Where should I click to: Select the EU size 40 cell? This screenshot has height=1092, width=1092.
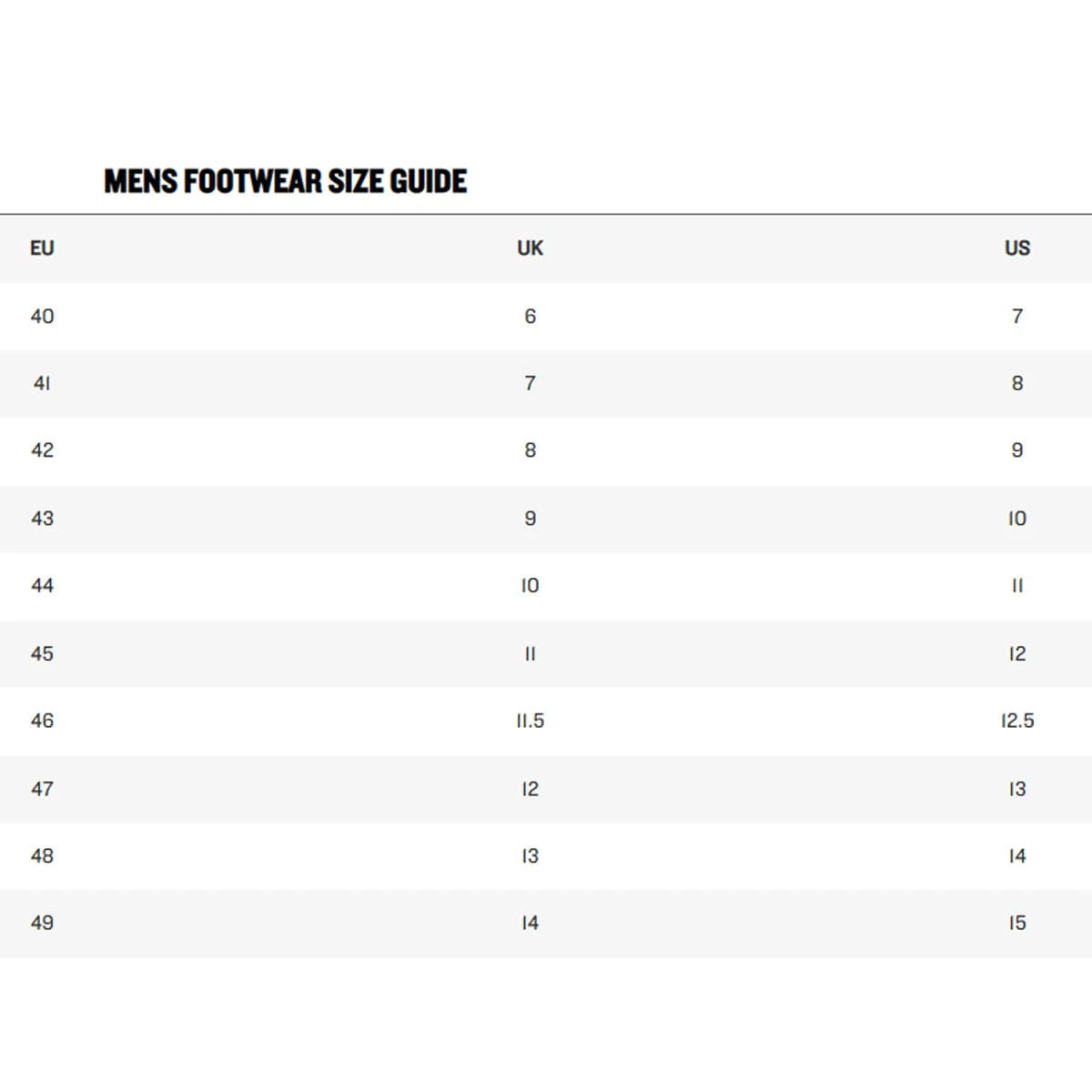coord(42,317)
